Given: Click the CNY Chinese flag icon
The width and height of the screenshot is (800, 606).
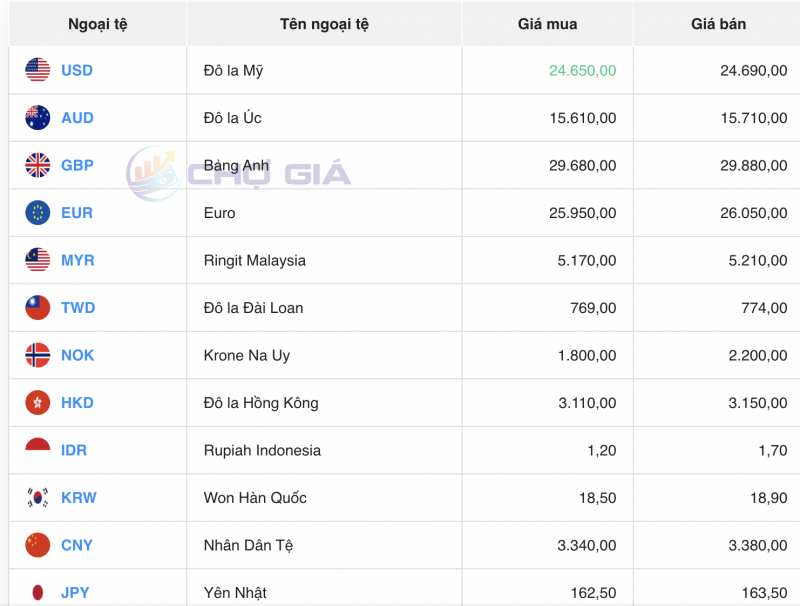Looking at the screenshot, I should tap(36, 545).
